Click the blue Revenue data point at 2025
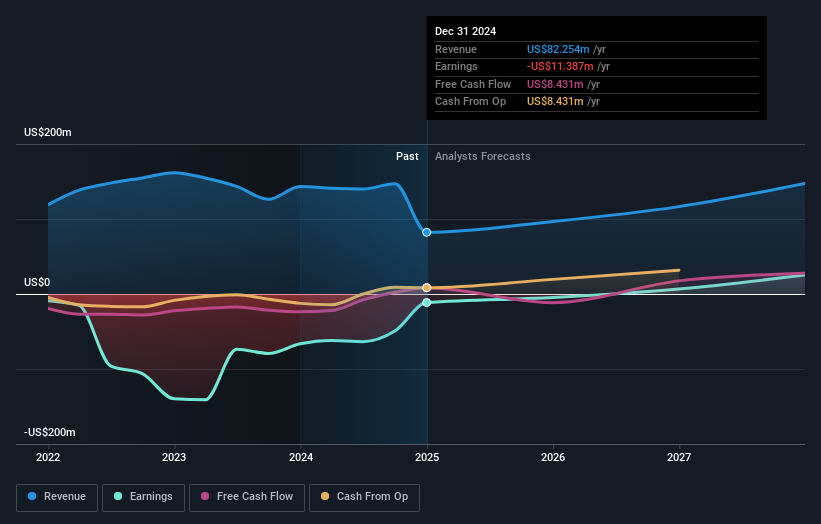This screenshot has height=524, width=821. pyautogui.click(x=427, y=232)
